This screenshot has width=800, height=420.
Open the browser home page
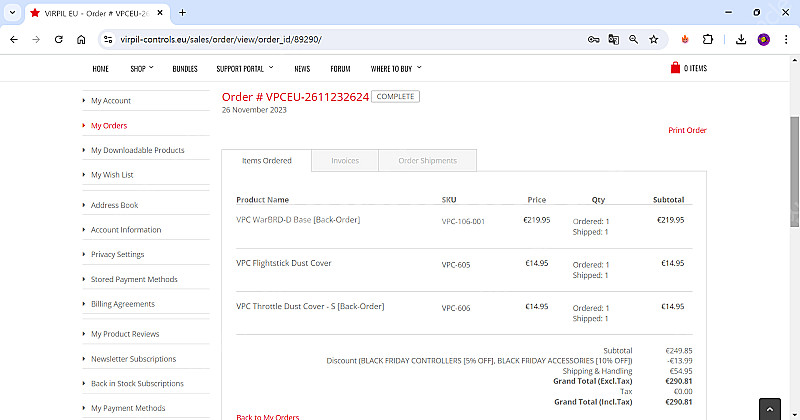81,39
